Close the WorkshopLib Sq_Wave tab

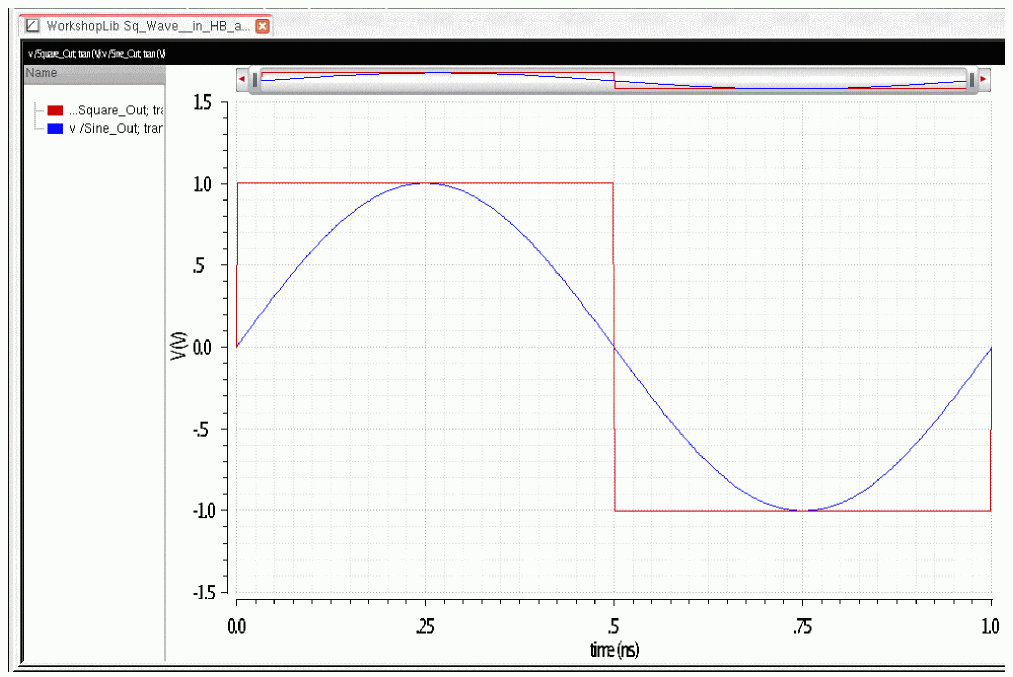pos(262,26)
